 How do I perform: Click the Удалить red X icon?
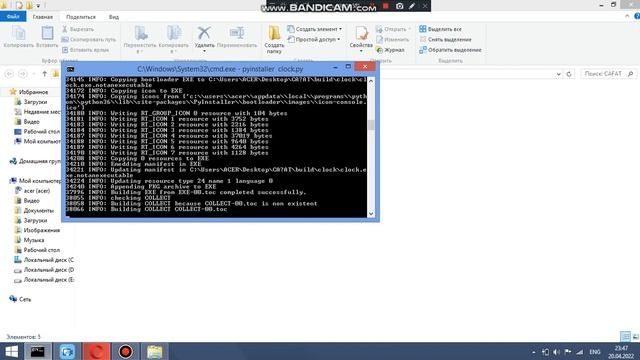(204, 33)
